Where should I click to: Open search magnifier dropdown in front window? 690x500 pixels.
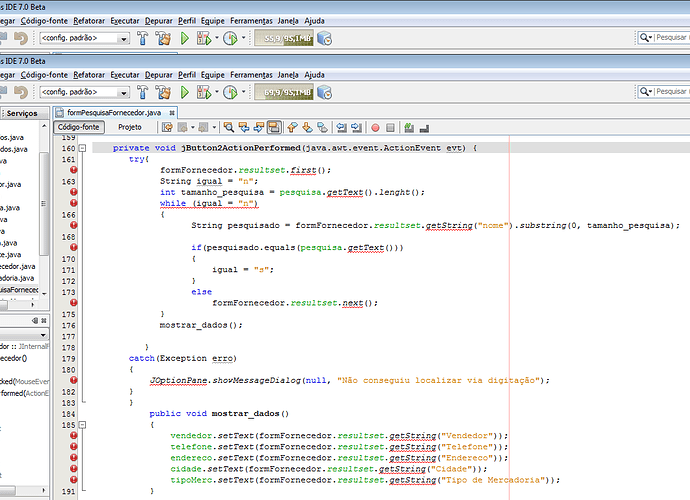click(646, 92)
